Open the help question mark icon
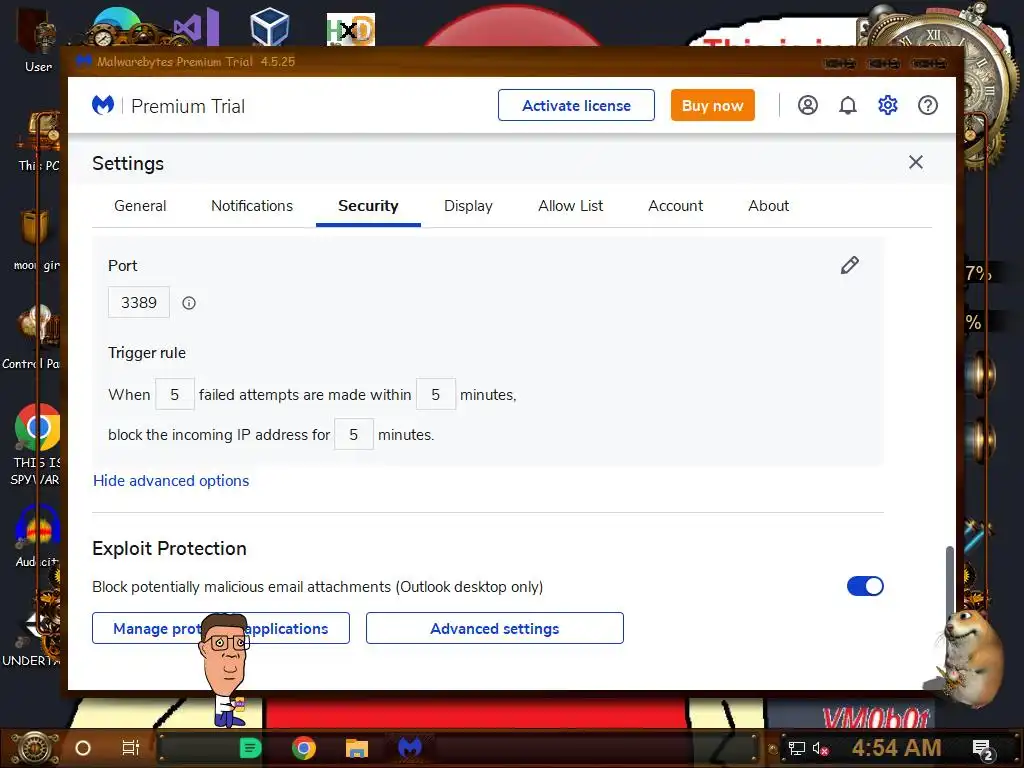The width and height of the screenshot is (1024, 768). 927,105
